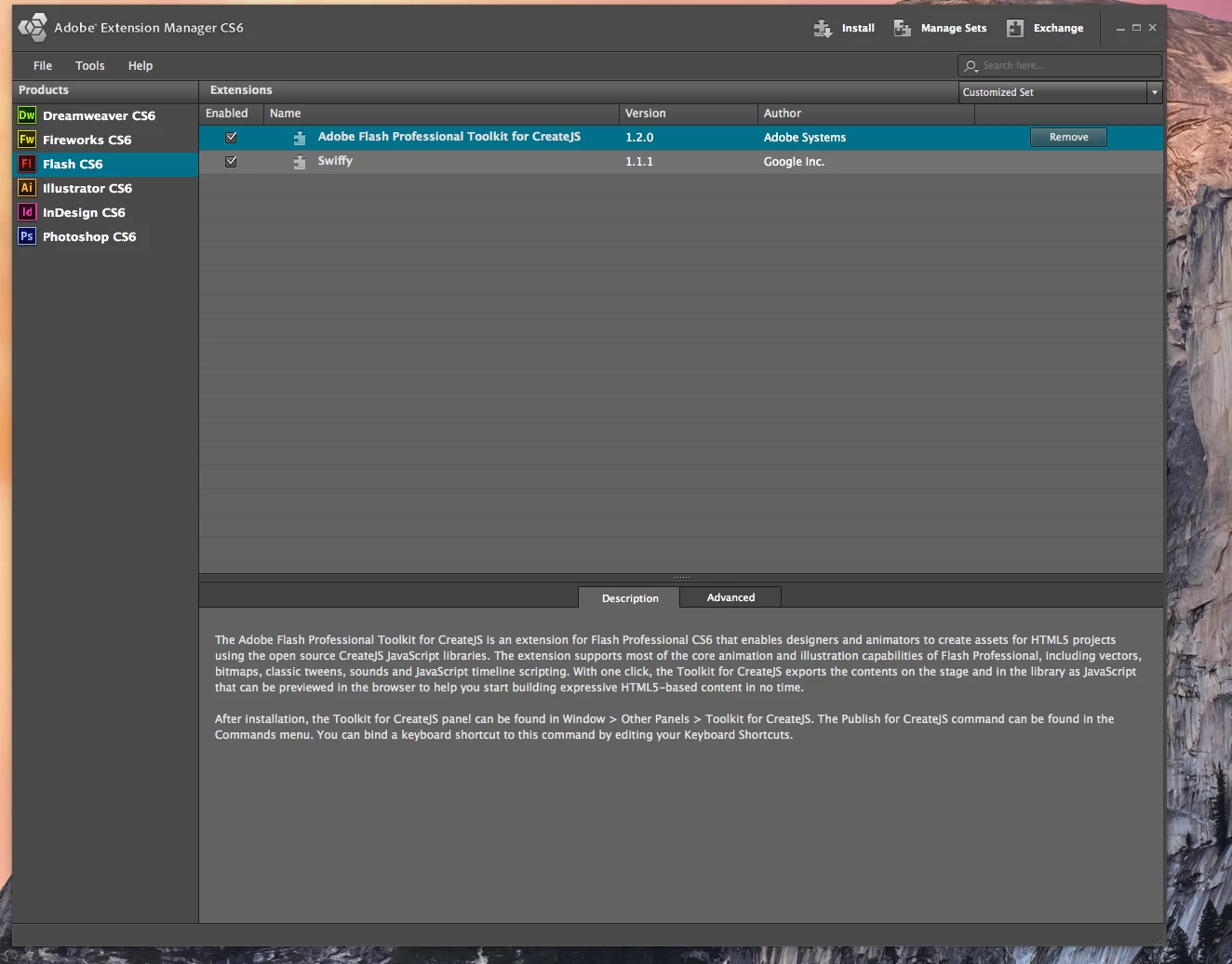
Task: Select Photoshop CS6 in the Products list
Action: point(105,236)
